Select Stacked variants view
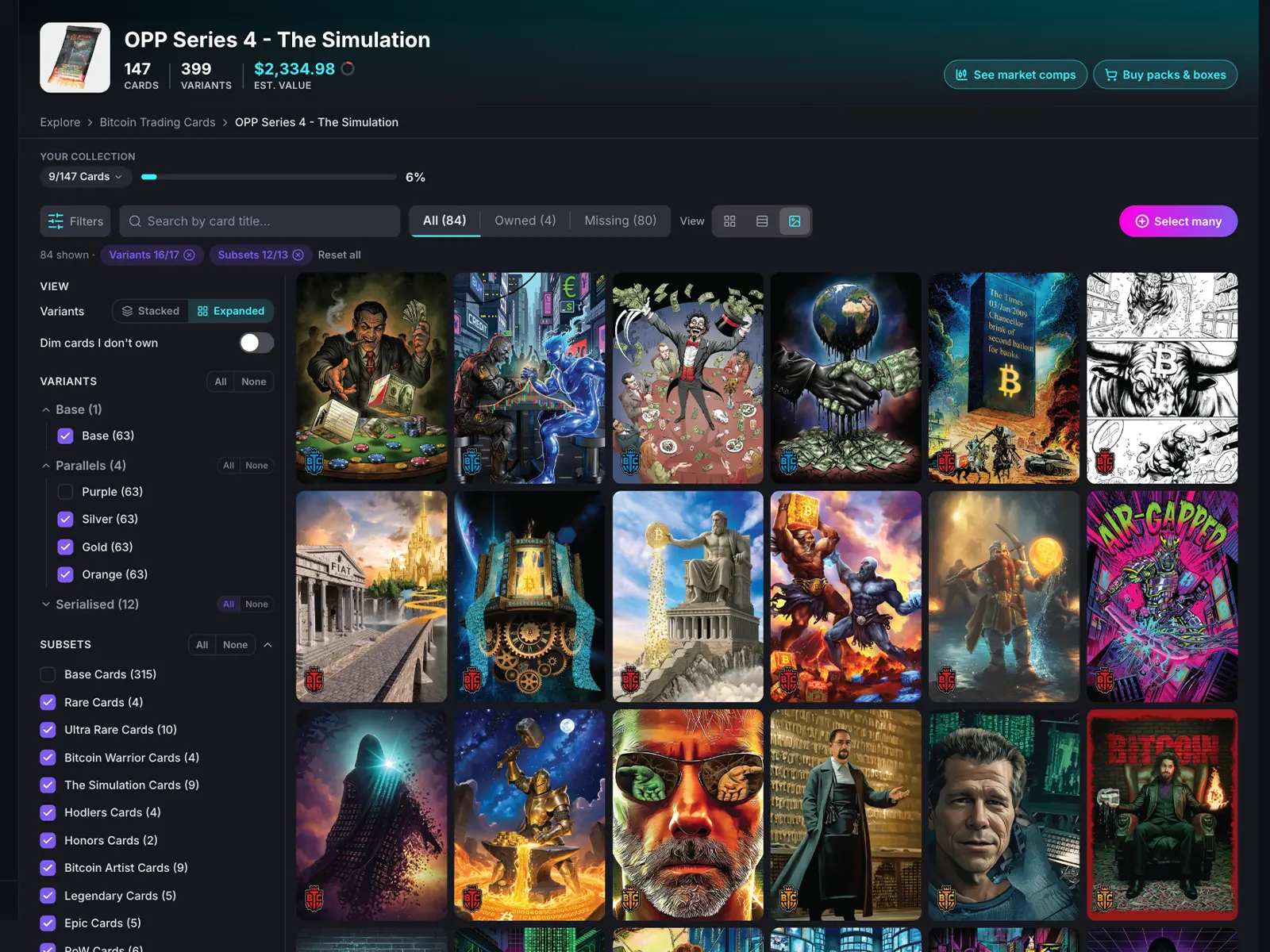The width and height of the screenshot is (1270, 952). 151,311
